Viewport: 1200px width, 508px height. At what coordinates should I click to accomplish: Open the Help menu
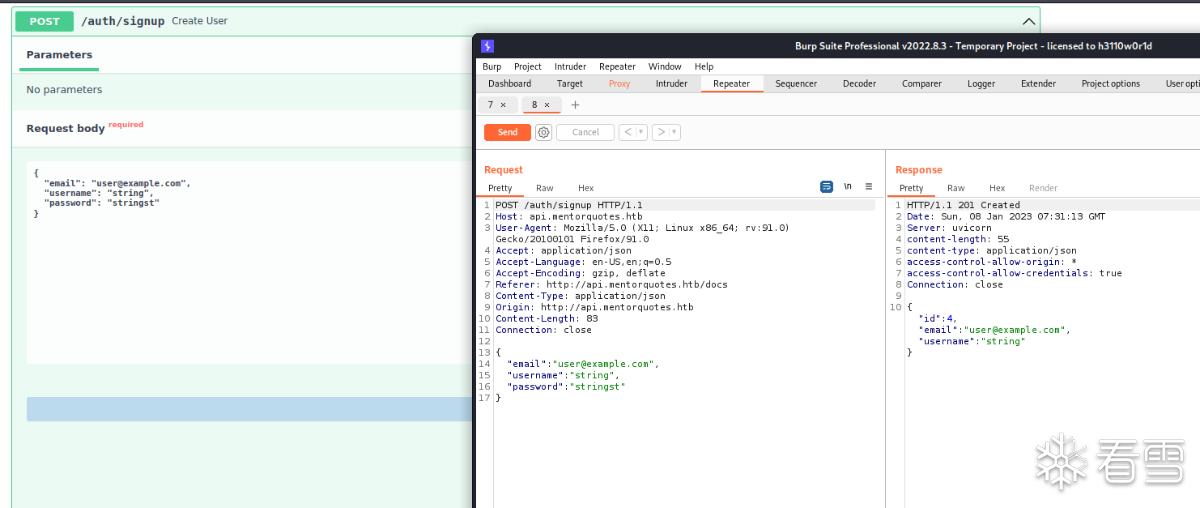point(704,67)
